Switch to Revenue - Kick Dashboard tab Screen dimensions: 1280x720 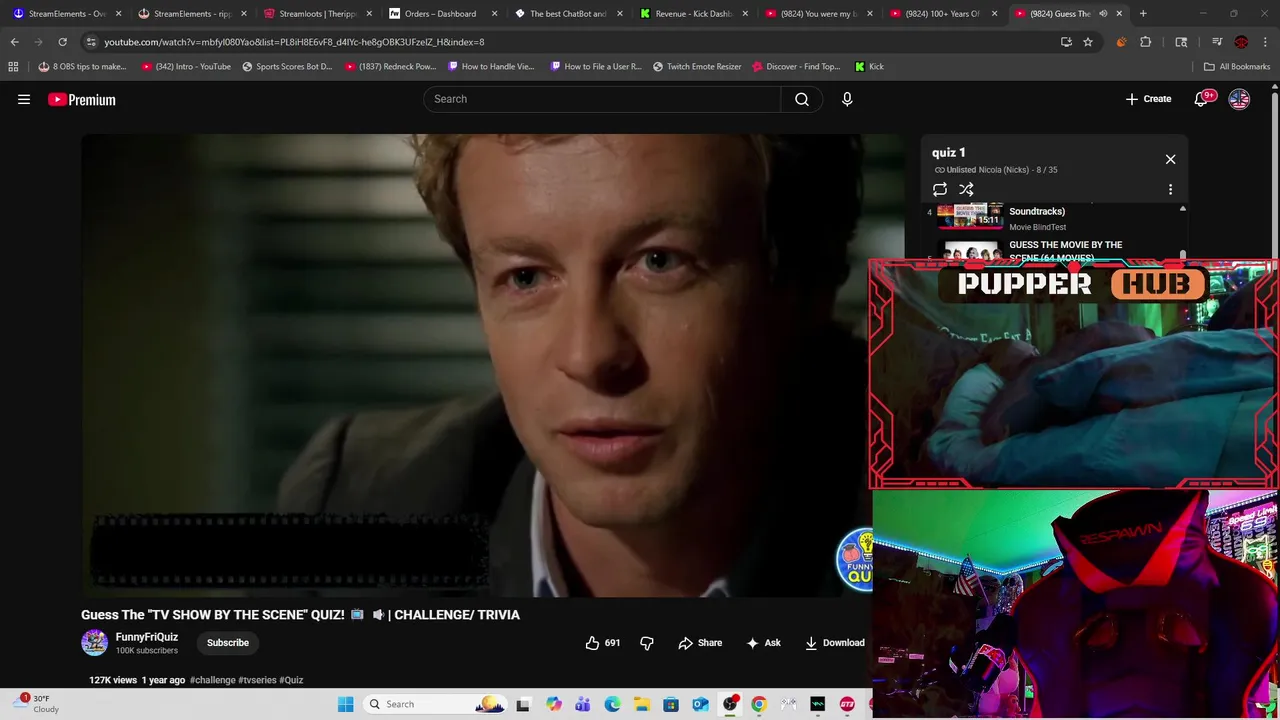(x=693, y=13)
